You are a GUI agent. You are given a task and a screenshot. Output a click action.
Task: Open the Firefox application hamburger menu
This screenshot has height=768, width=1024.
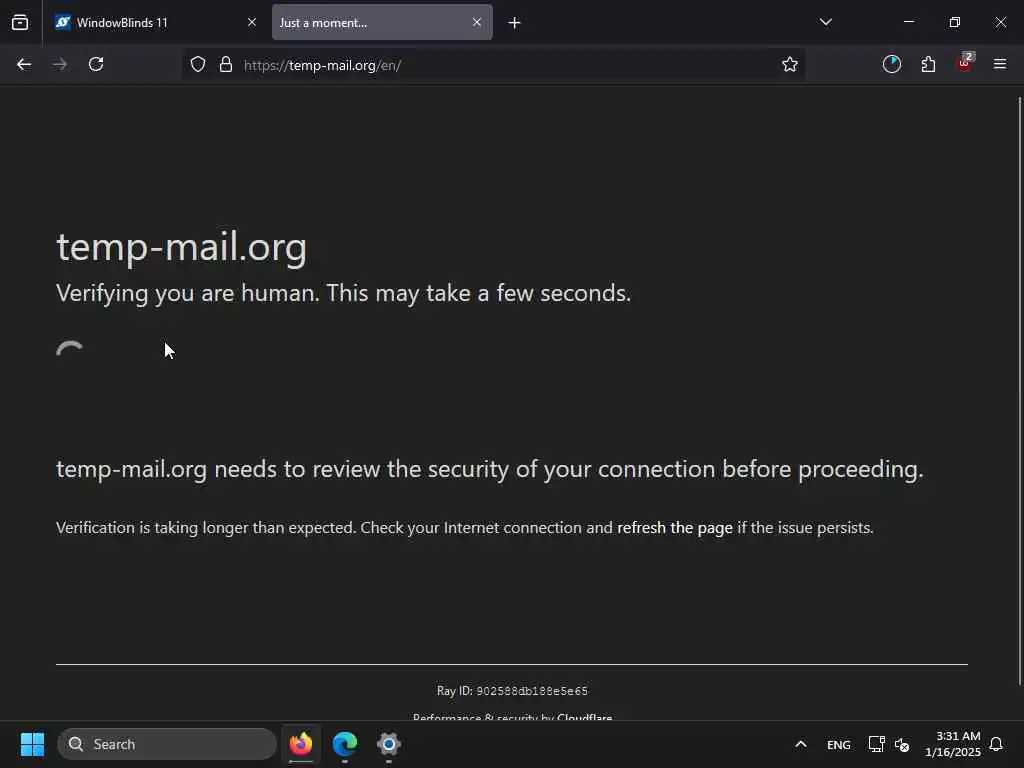pos(1000,64)
